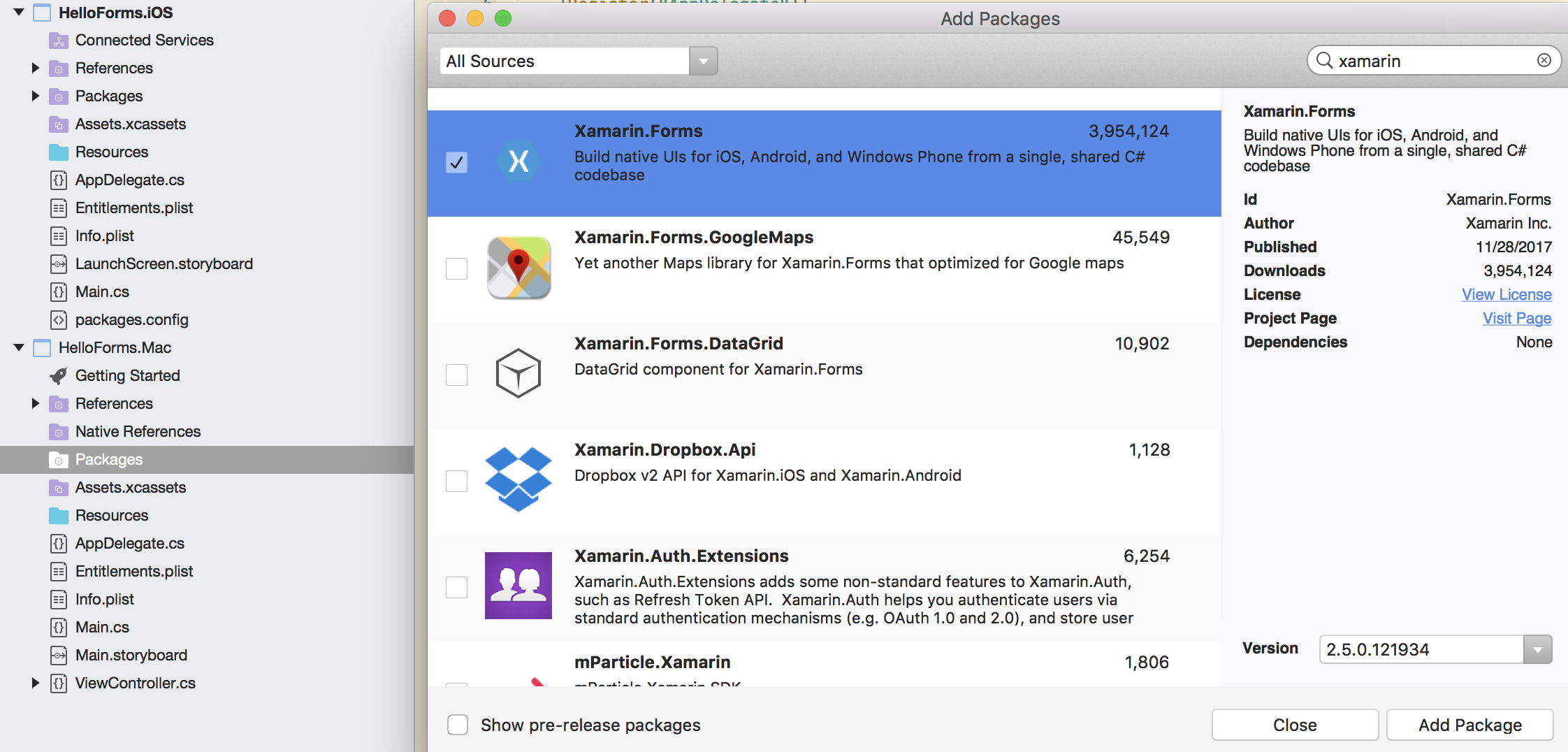
Task: Select Xamarin.Auth.Extensions package title
Action: click(681, 556)
